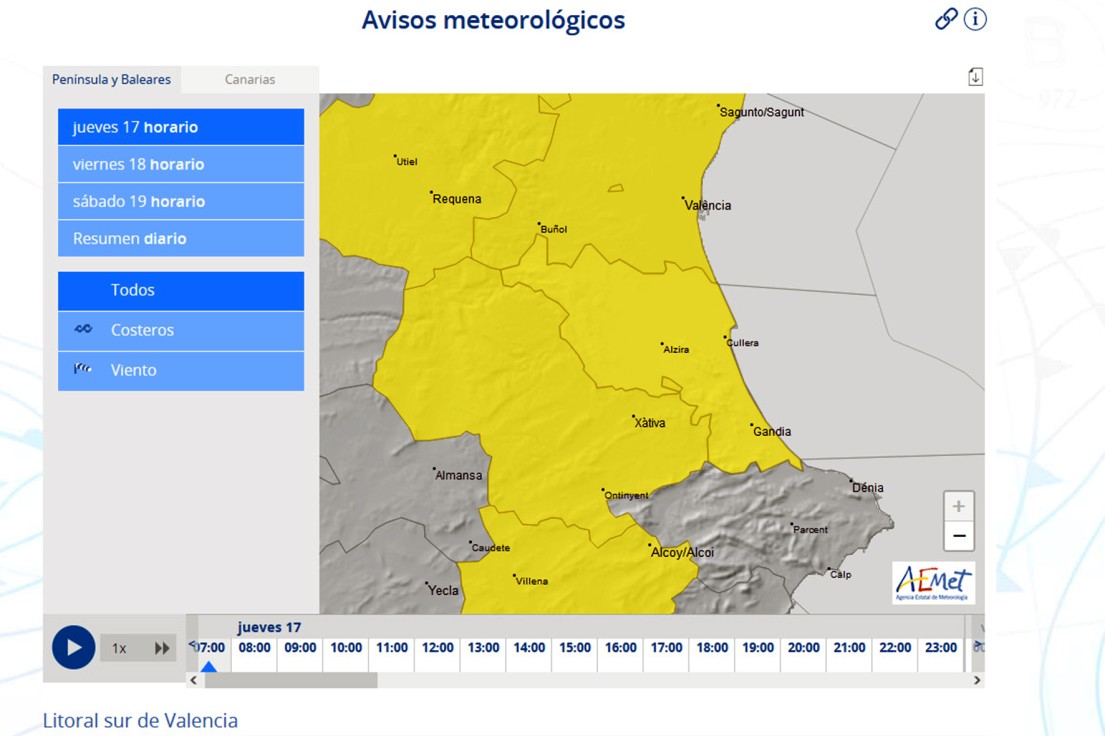Viewport: 1105px width, 736px height.
Task: Click Utiel on the map
Action: [x=406, y=161]
